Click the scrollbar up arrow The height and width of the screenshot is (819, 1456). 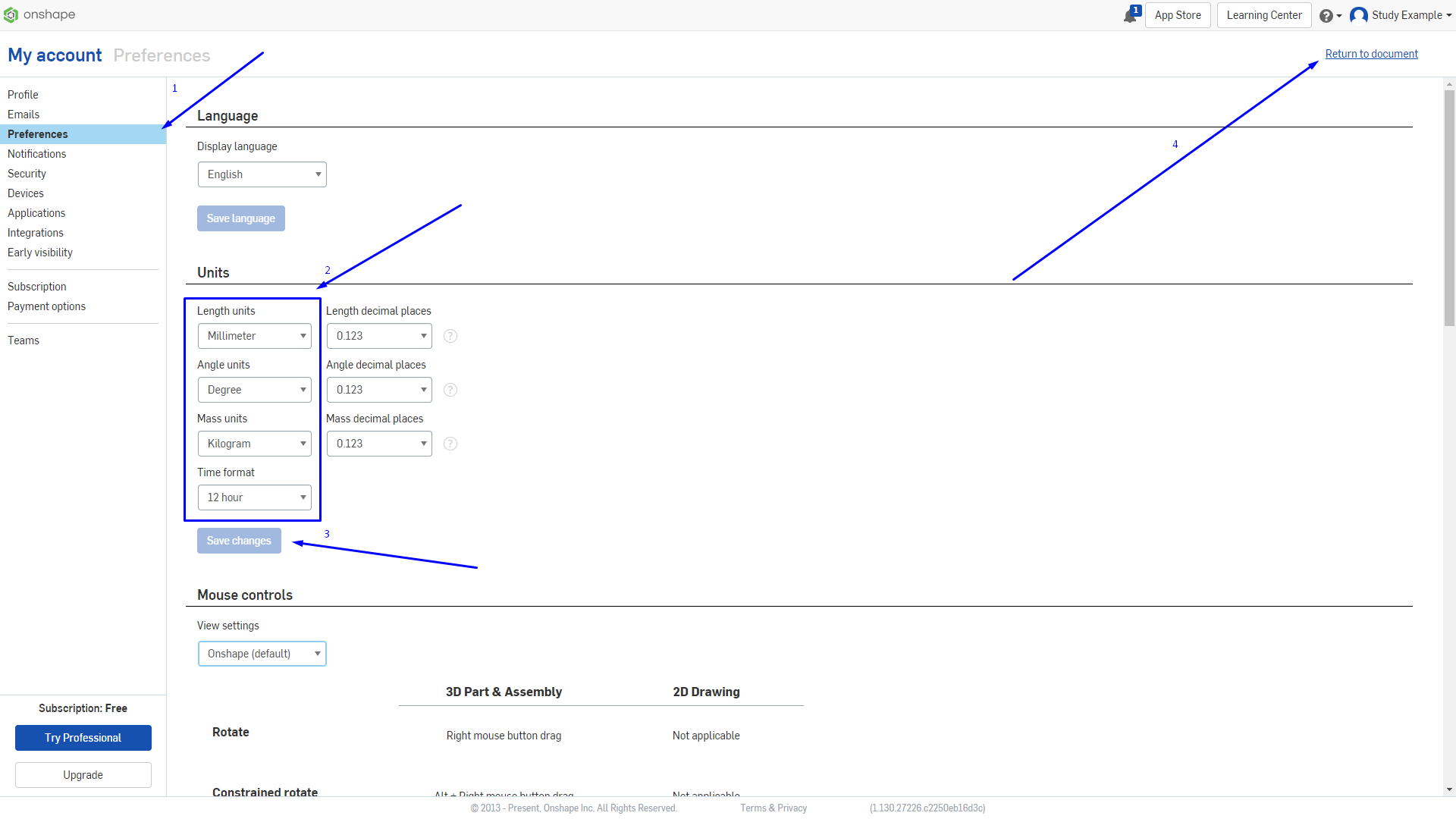tap(1449, 84)
